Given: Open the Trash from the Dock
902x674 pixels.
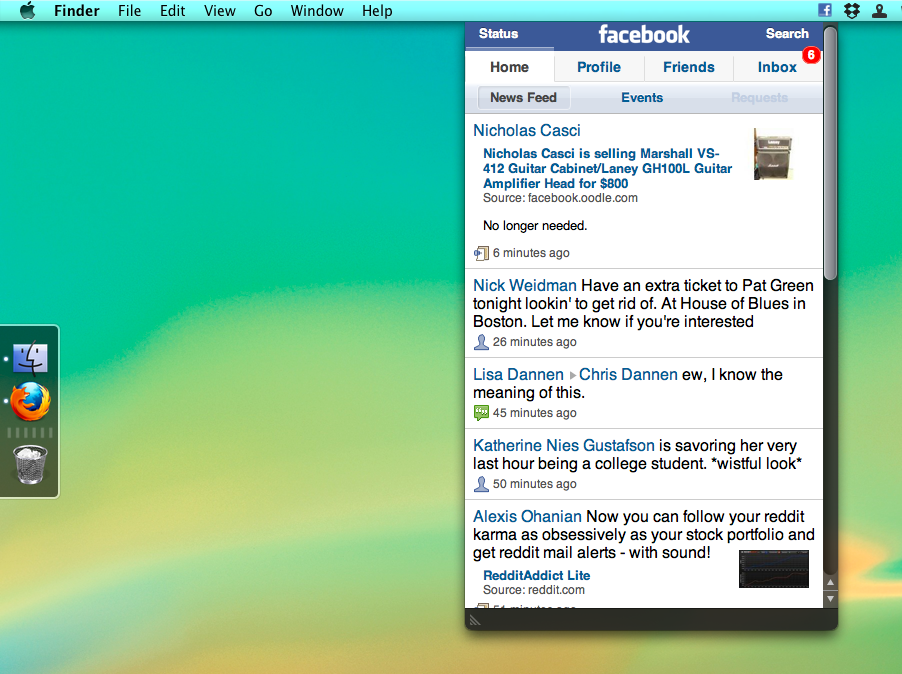Looking at the screenshot, I should coord(30,465).
